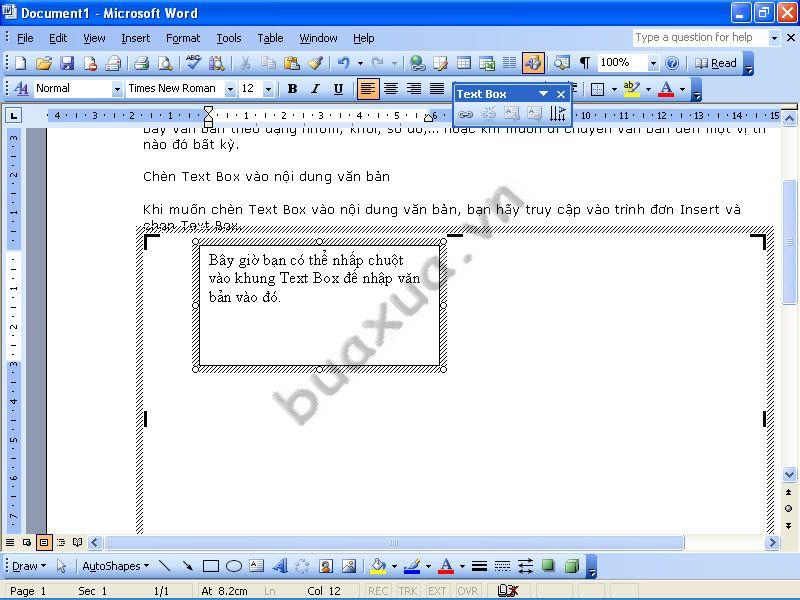Toggle Underline formatting

click(x=338, y=89)
